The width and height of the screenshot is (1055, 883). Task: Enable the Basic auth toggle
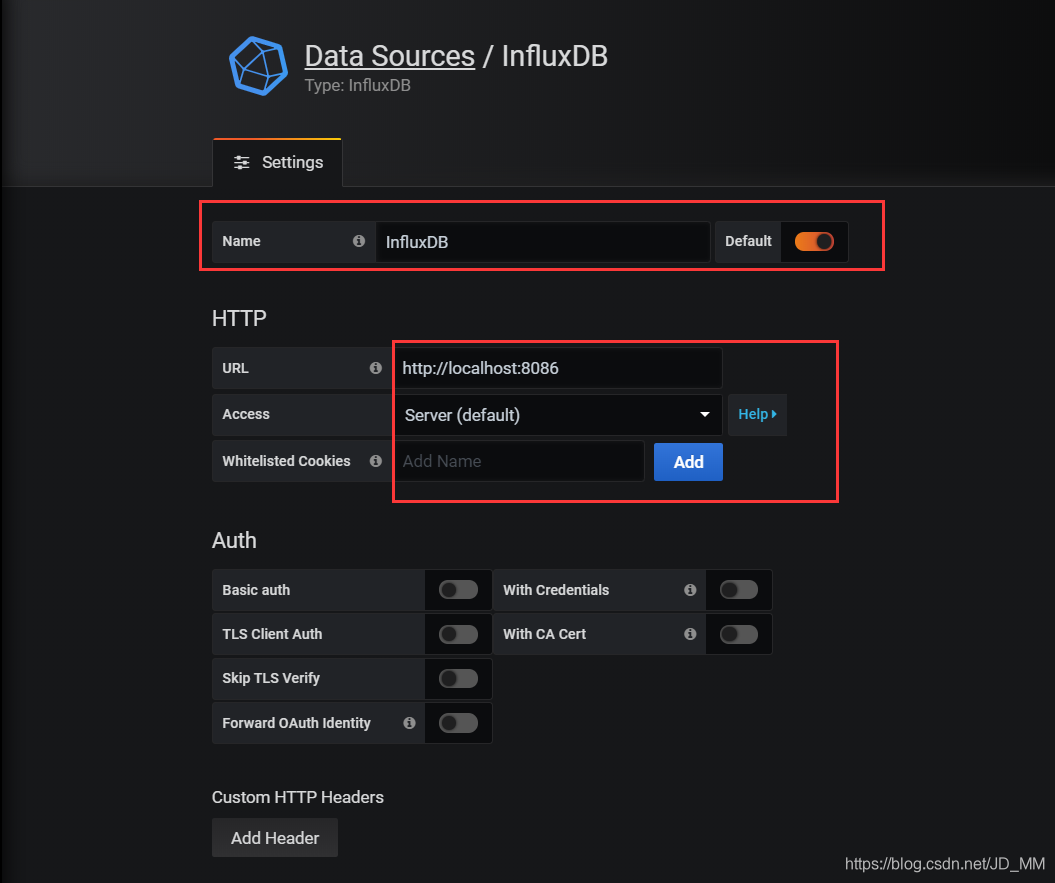[x=458, y=590]
